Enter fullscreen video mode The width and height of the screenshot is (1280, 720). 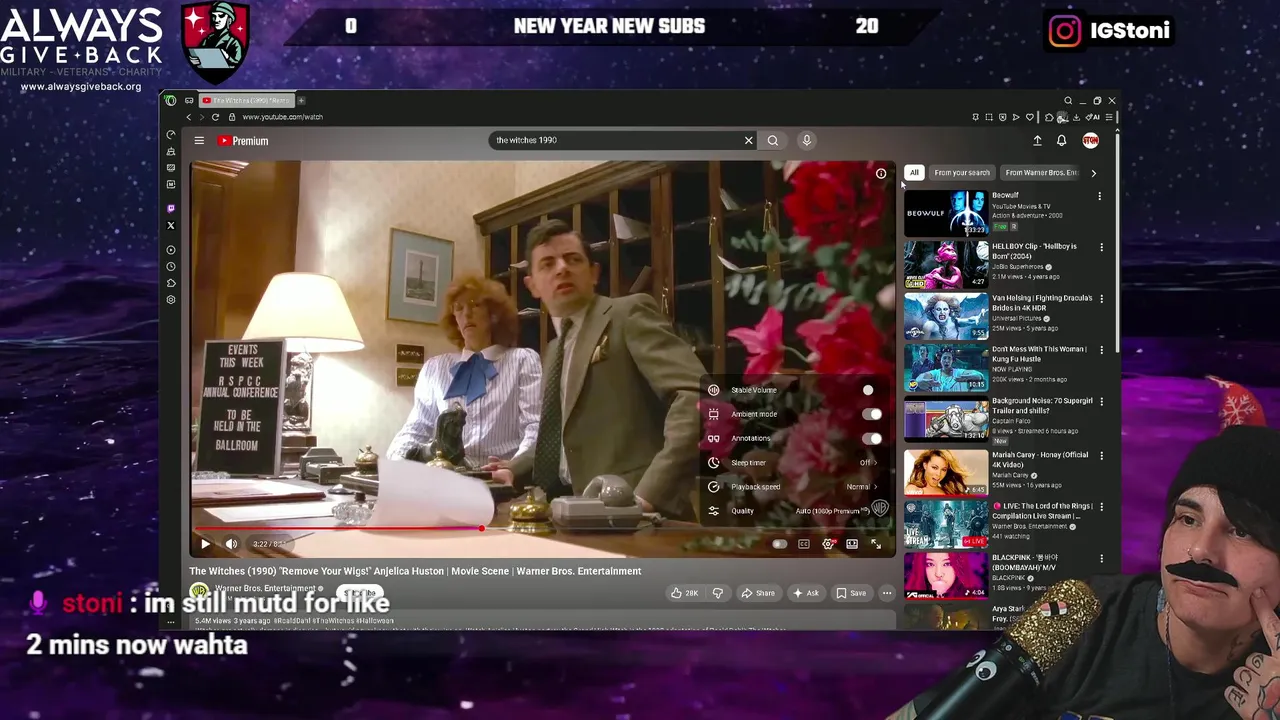point(876,544)
